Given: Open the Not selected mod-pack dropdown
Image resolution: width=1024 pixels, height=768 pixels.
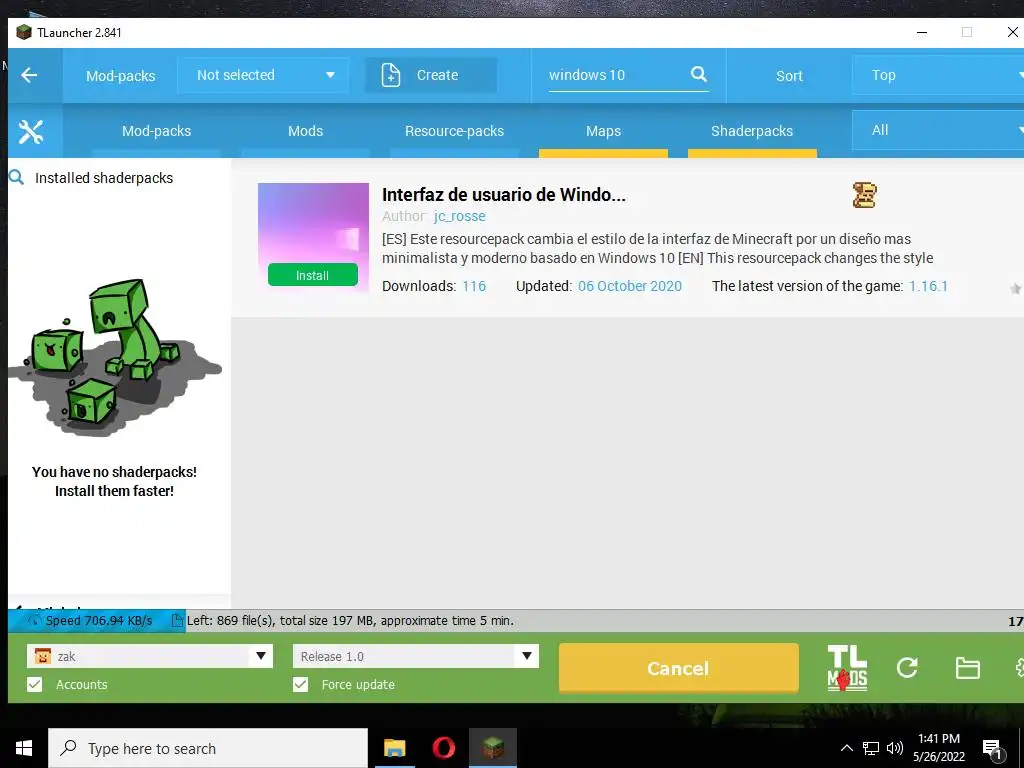Looking at the screenshot, I should tap(263, 75).
